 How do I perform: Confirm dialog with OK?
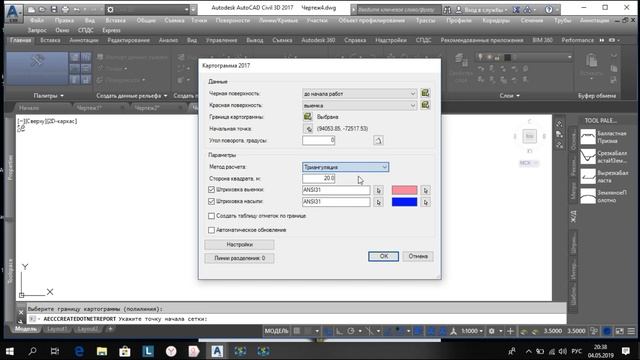(384, 256)
